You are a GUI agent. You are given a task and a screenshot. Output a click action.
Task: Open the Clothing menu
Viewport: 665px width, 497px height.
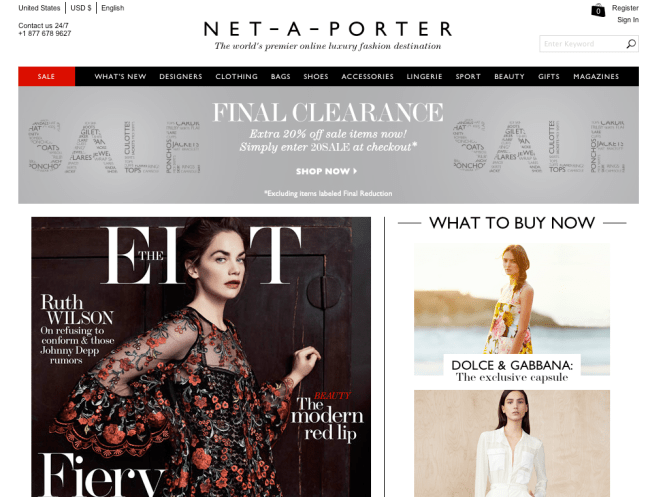pyautogui.click(x=236, y=76)
